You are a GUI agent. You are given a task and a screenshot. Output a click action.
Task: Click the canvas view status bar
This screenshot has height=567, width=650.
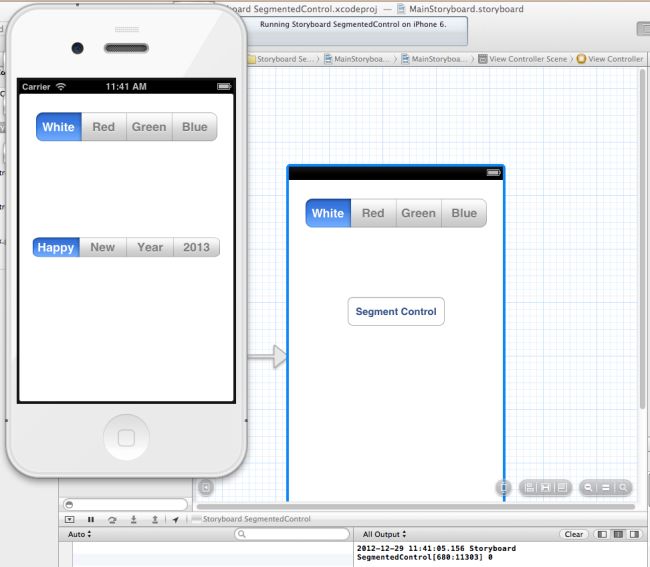(x=396, y=172)
